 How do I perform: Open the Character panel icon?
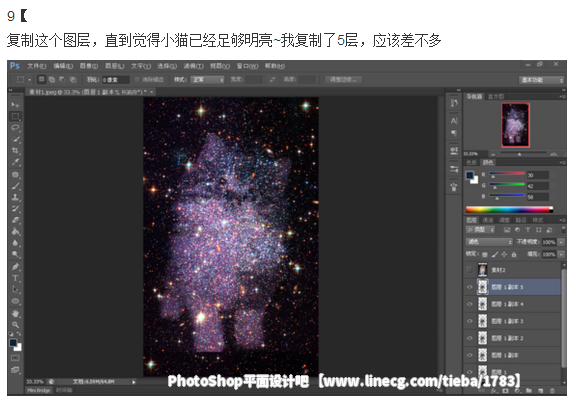(x=454, y=121)
